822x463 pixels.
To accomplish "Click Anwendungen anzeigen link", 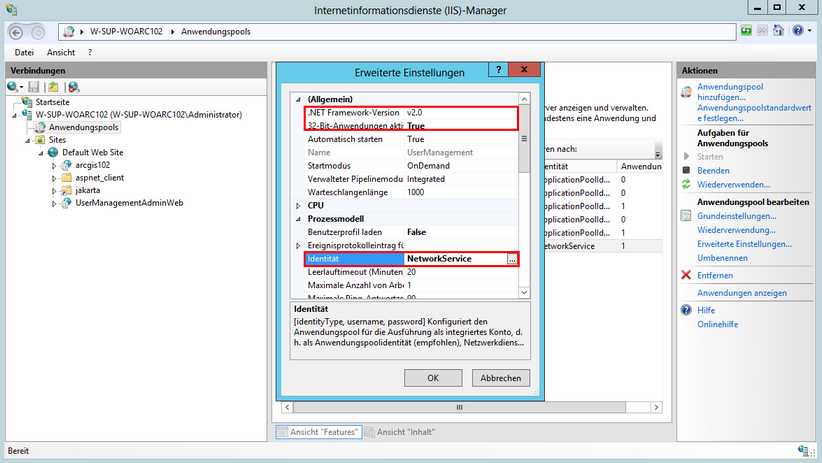I will pyautogui.click(x=742, y=293).
